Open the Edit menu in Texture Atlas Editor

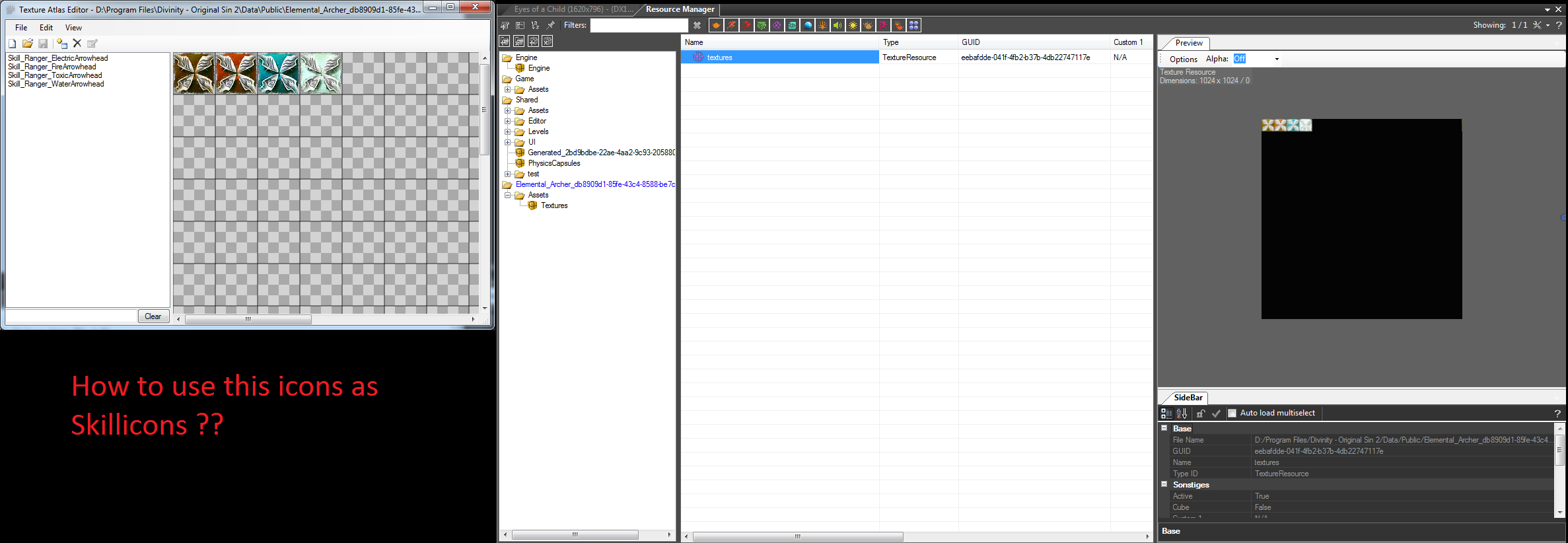click(x=46, y=28)
